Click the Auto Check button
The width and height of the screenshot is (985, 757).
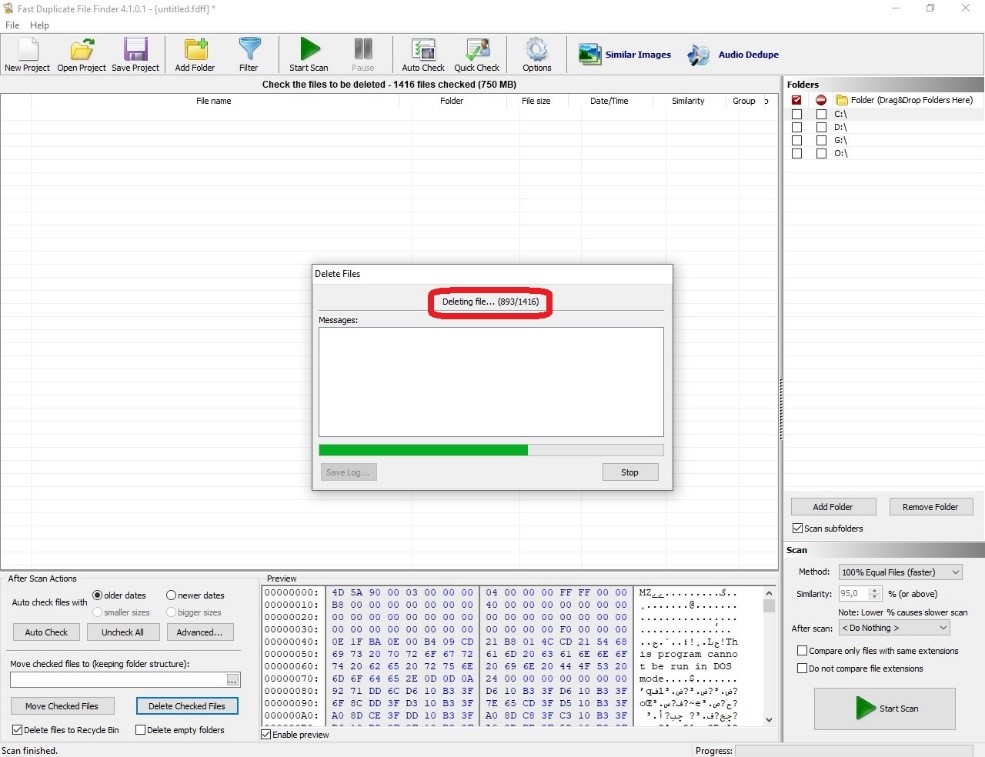point(46,632)
